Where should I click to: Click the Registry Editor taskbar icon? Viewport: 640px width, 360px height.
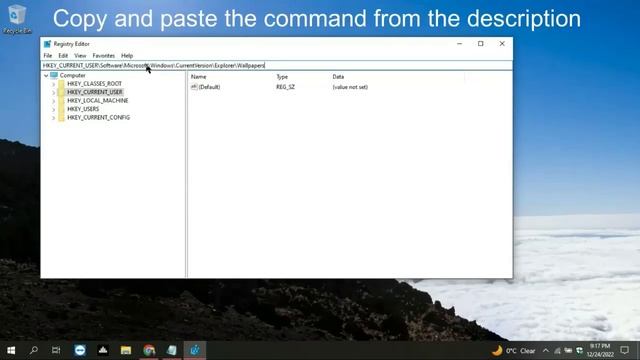[x=195, y=350]
